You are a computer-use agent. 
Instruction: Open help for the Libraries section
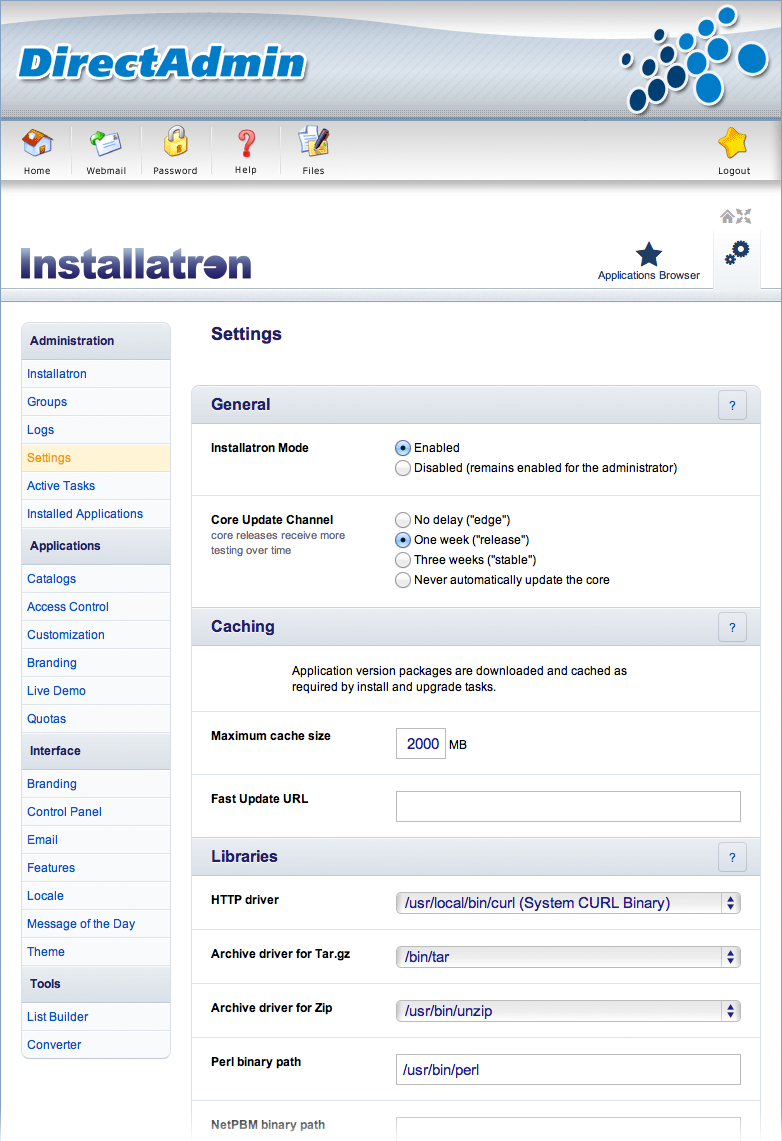[733, 857]
